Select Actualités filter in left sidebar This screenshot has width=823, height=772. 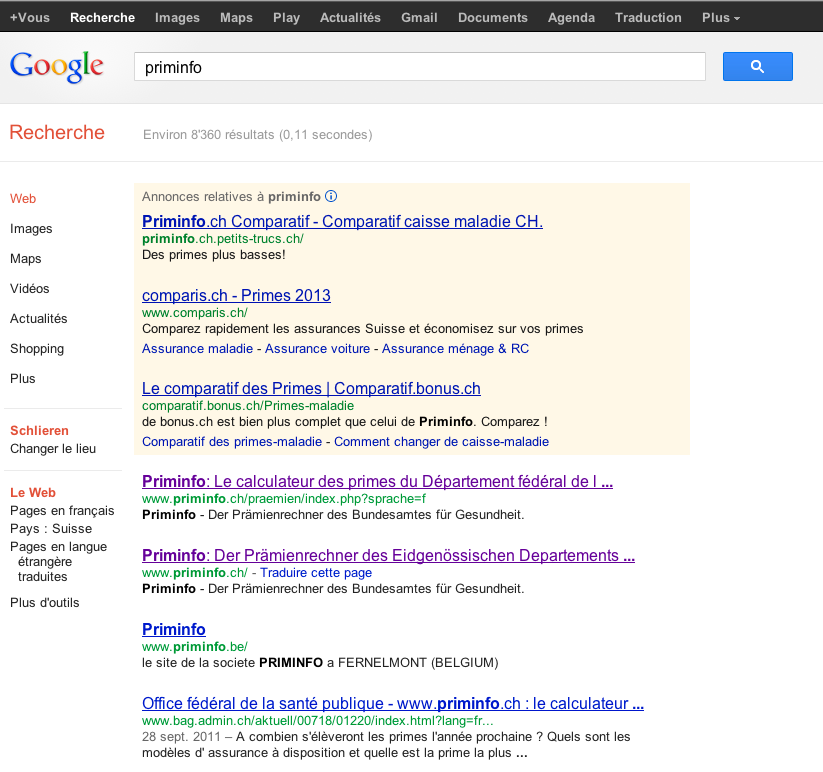tap(38, 319)
